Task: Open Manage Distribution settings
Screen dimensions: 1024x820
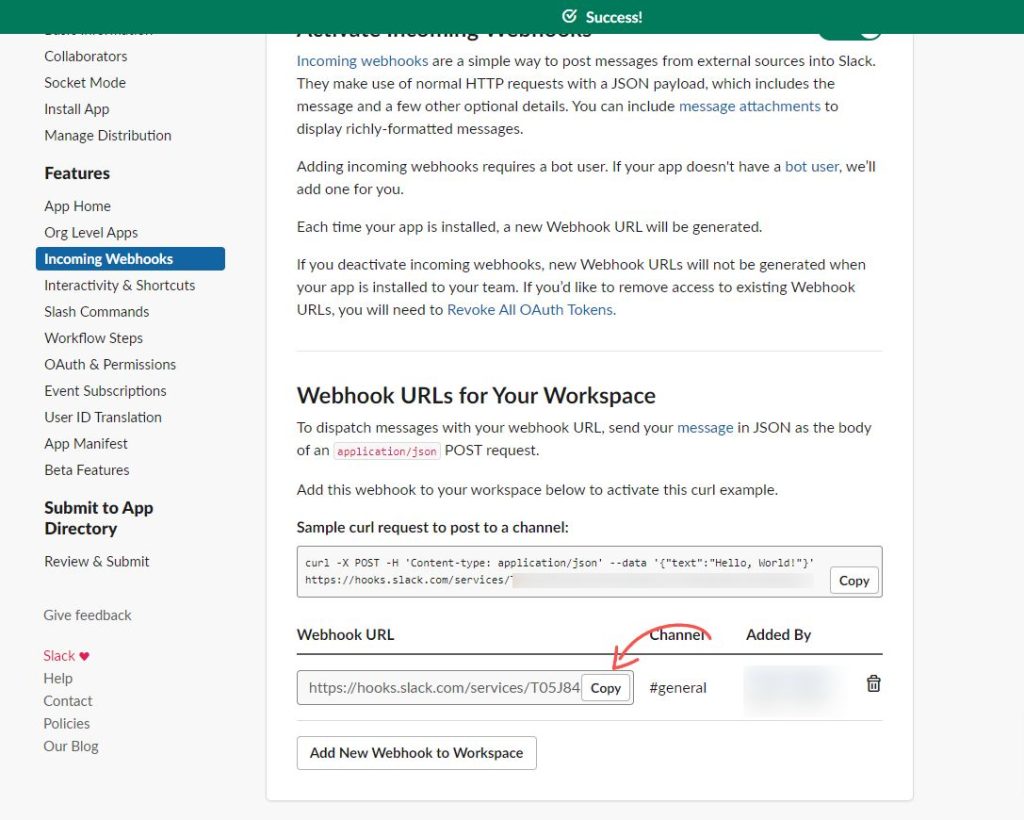Action: [x=108, y=136]
